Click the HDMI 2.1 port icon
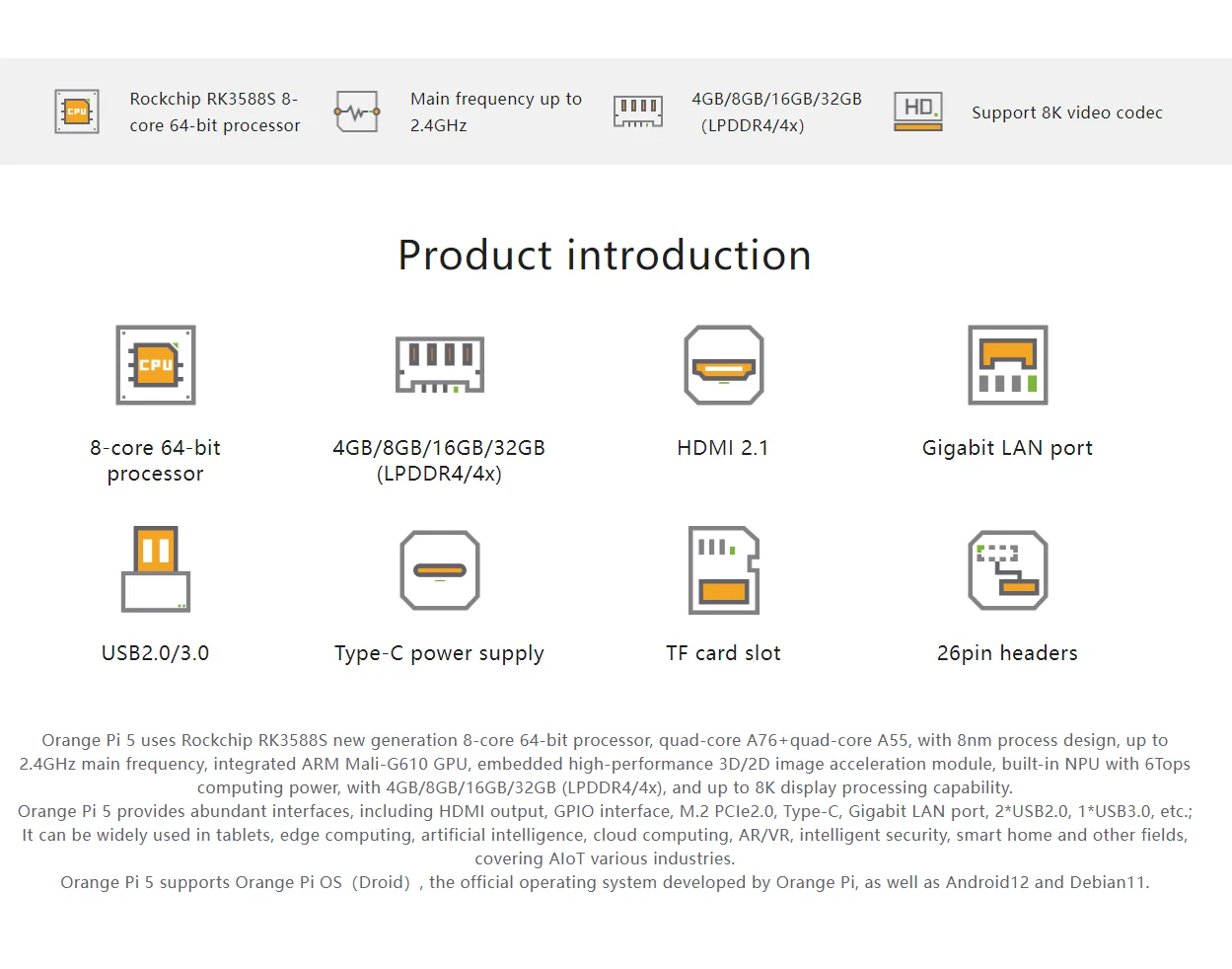 coord(724,365)
